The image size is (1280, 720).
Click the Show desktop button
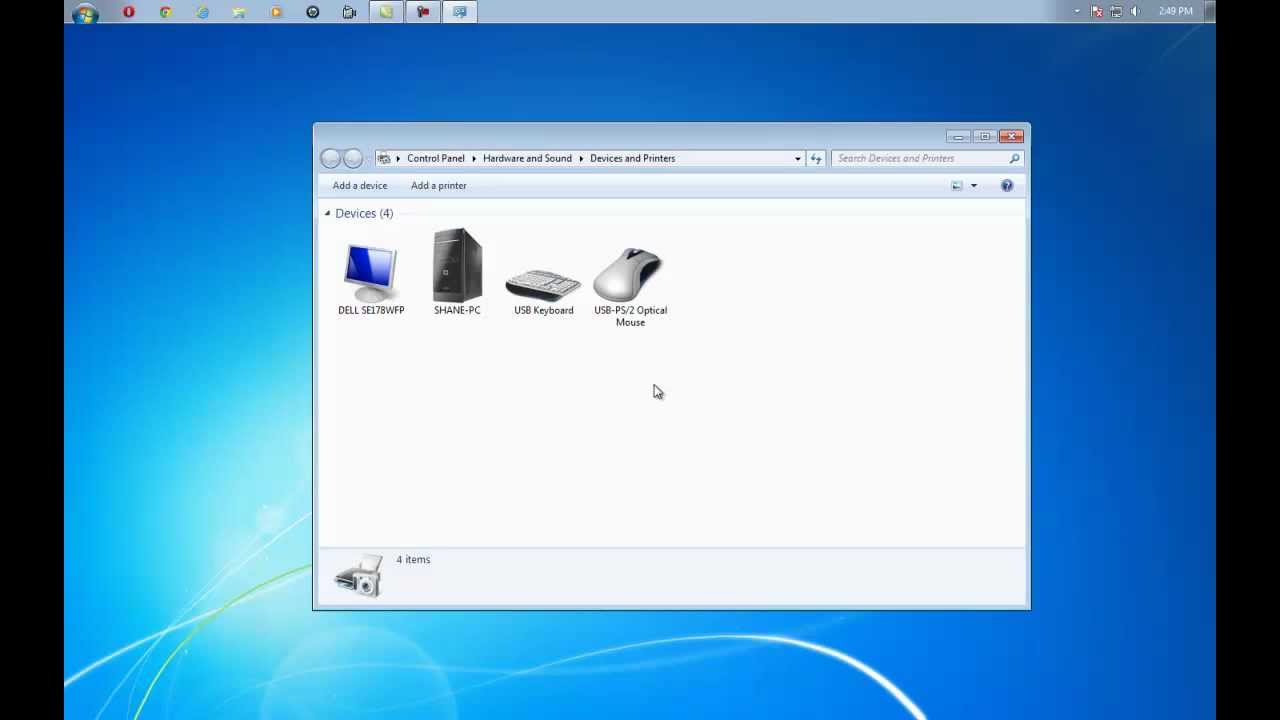point(1209,12)
